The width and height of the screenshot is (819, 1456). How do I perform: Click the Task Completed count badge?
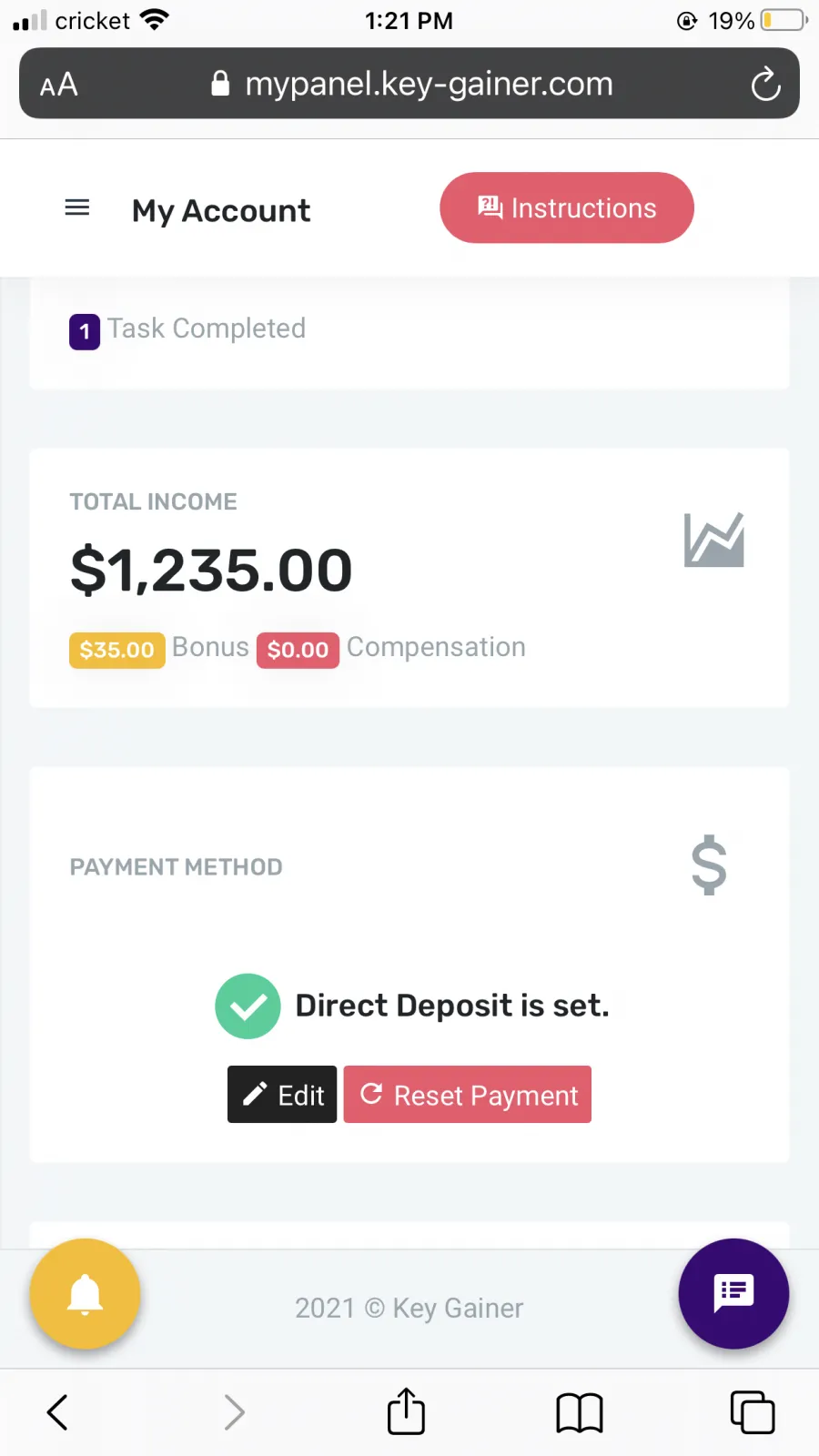tap(85, 331)
